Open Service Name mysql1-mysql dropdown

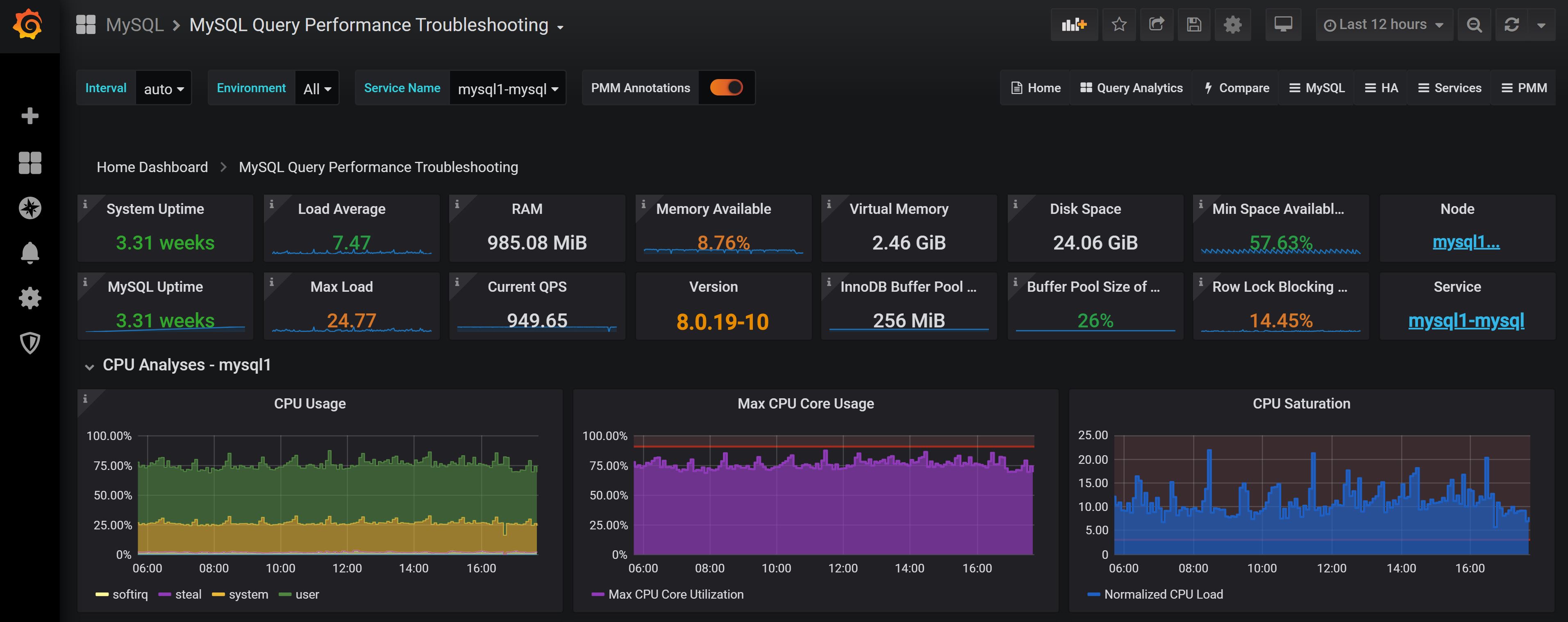click(x=507, y=89)
